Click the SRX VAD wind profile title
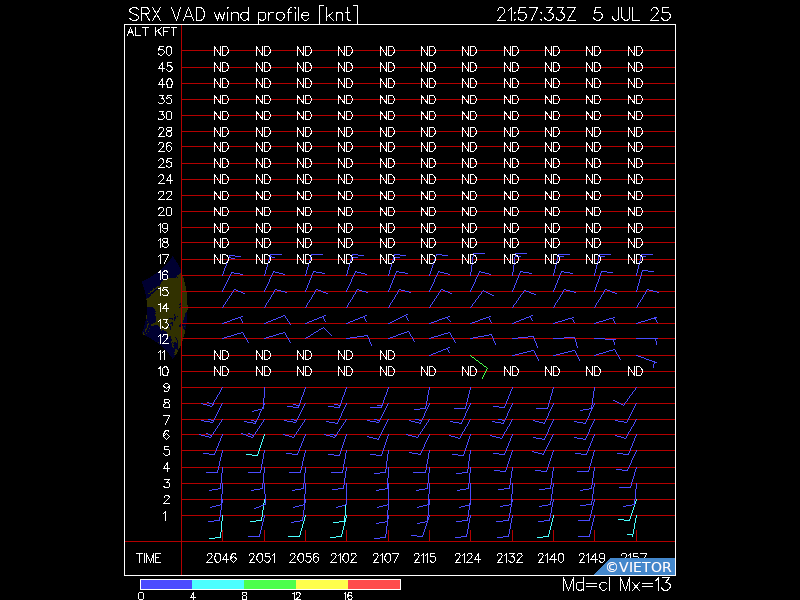 tap(243, 14)
